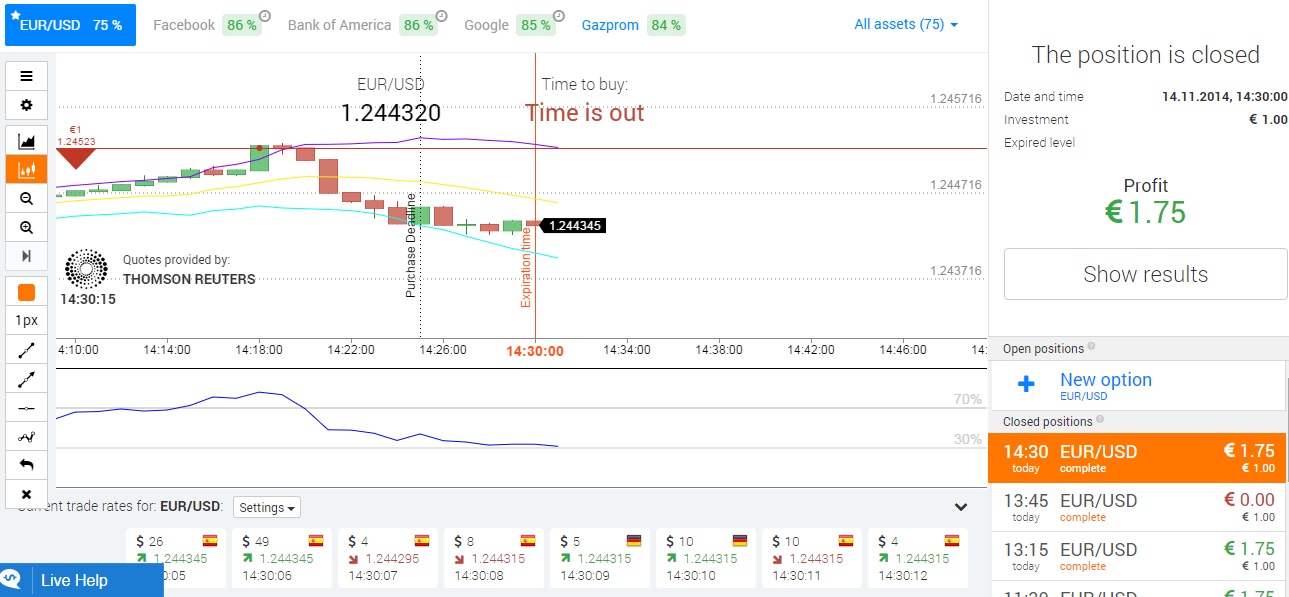Click the 14:30:10 trade rate card
The image size is (1289, 597).
tap(707, 558)
